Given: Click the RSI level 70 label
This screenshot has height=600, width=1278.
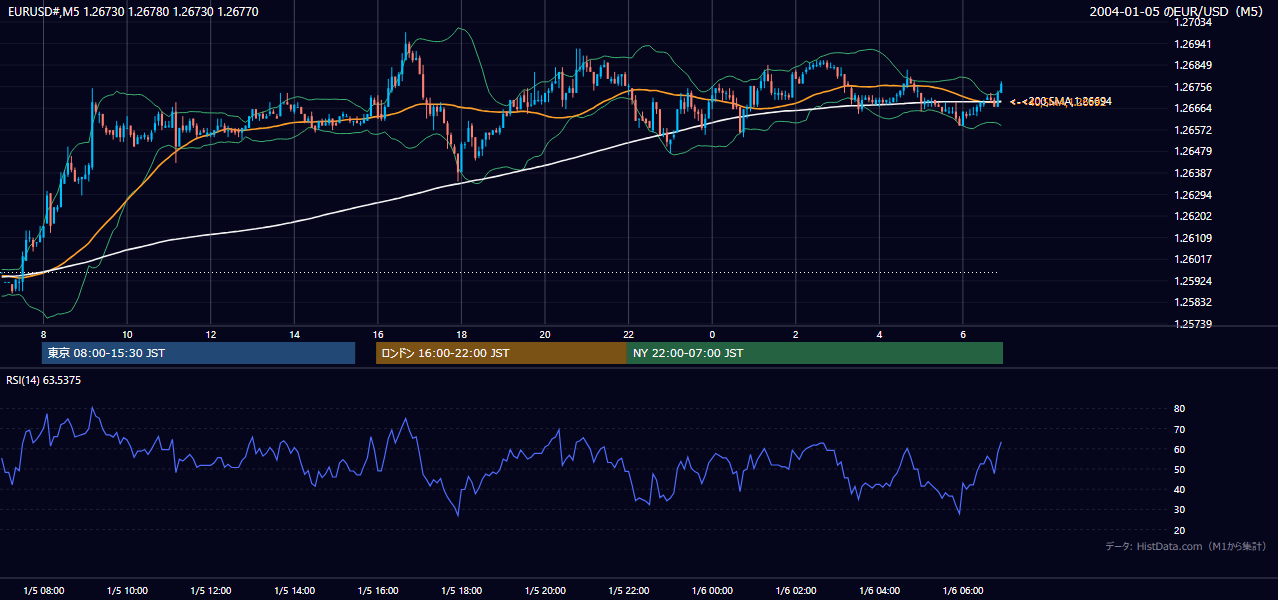Looking at the screenshot, I should pos(1179,429).
